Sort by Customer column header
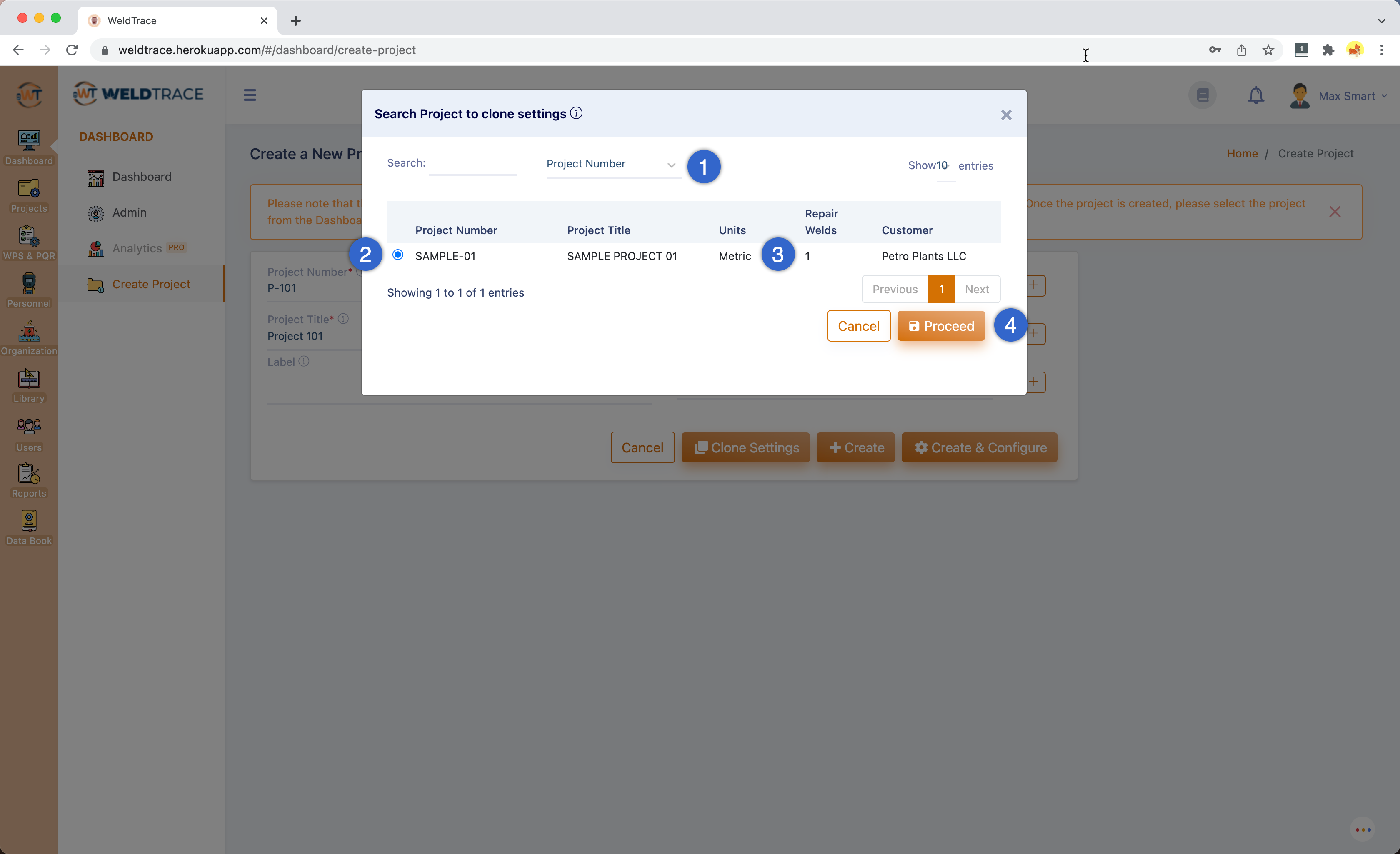This screenshot has width=1400, height=854. (x=907, y=230)
